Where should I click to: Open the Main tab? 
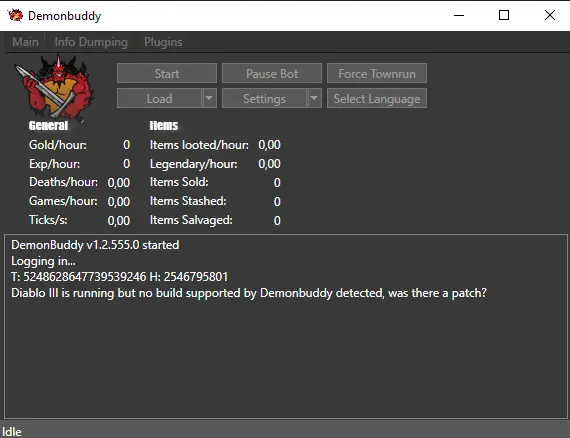25,42
